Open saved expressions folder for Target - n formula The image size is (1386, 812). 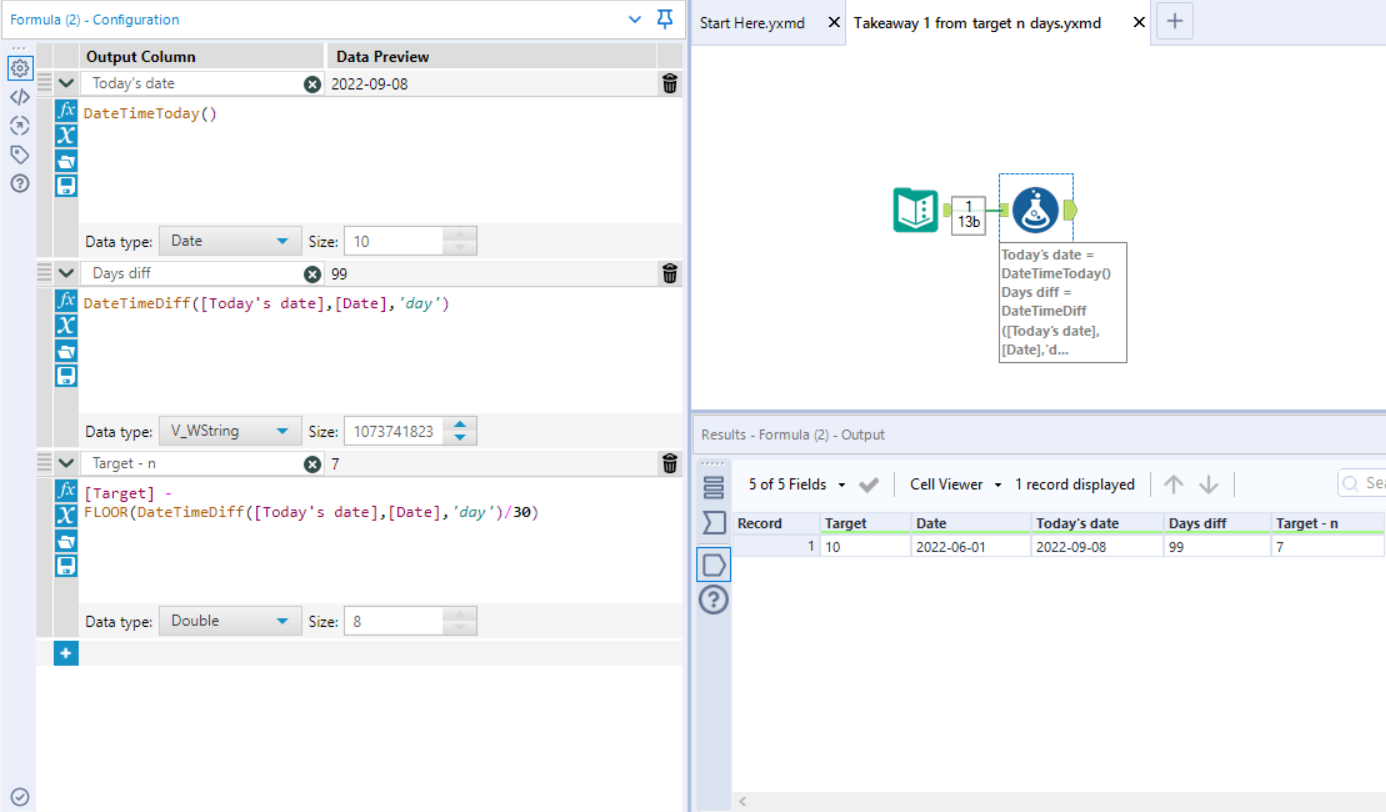tap(65, 540)
